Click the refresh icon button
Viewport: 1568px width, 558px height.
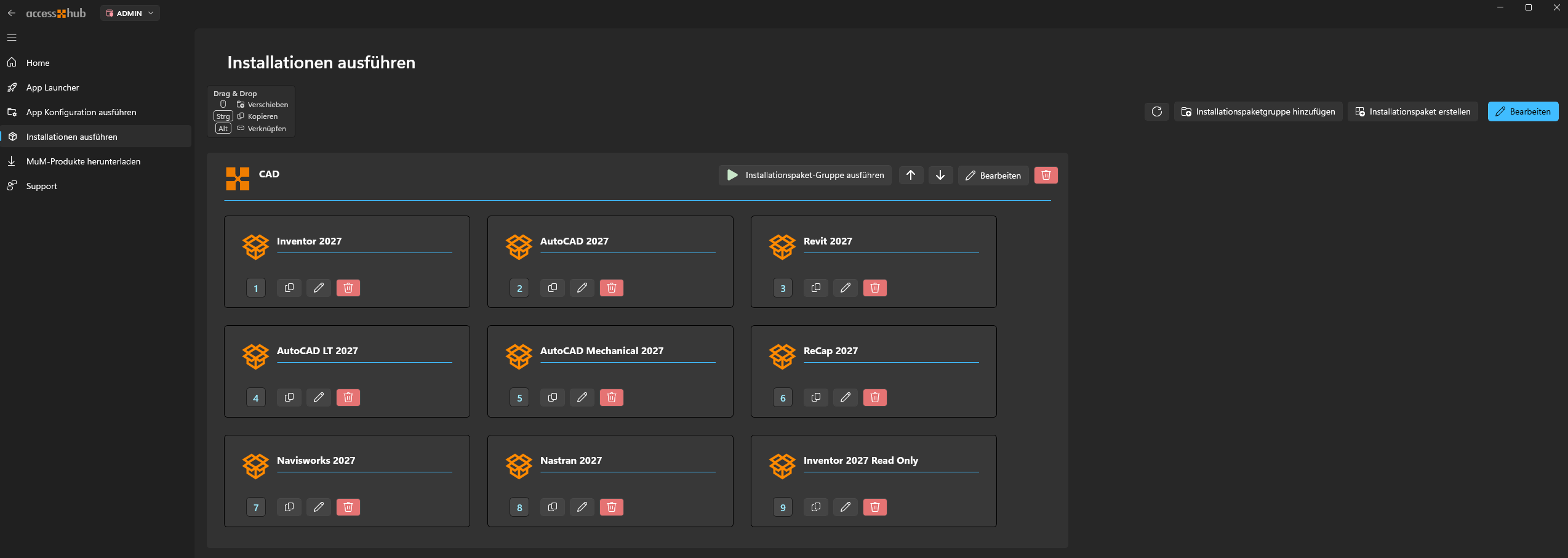pyautogui.click(x=1157, y=111)
